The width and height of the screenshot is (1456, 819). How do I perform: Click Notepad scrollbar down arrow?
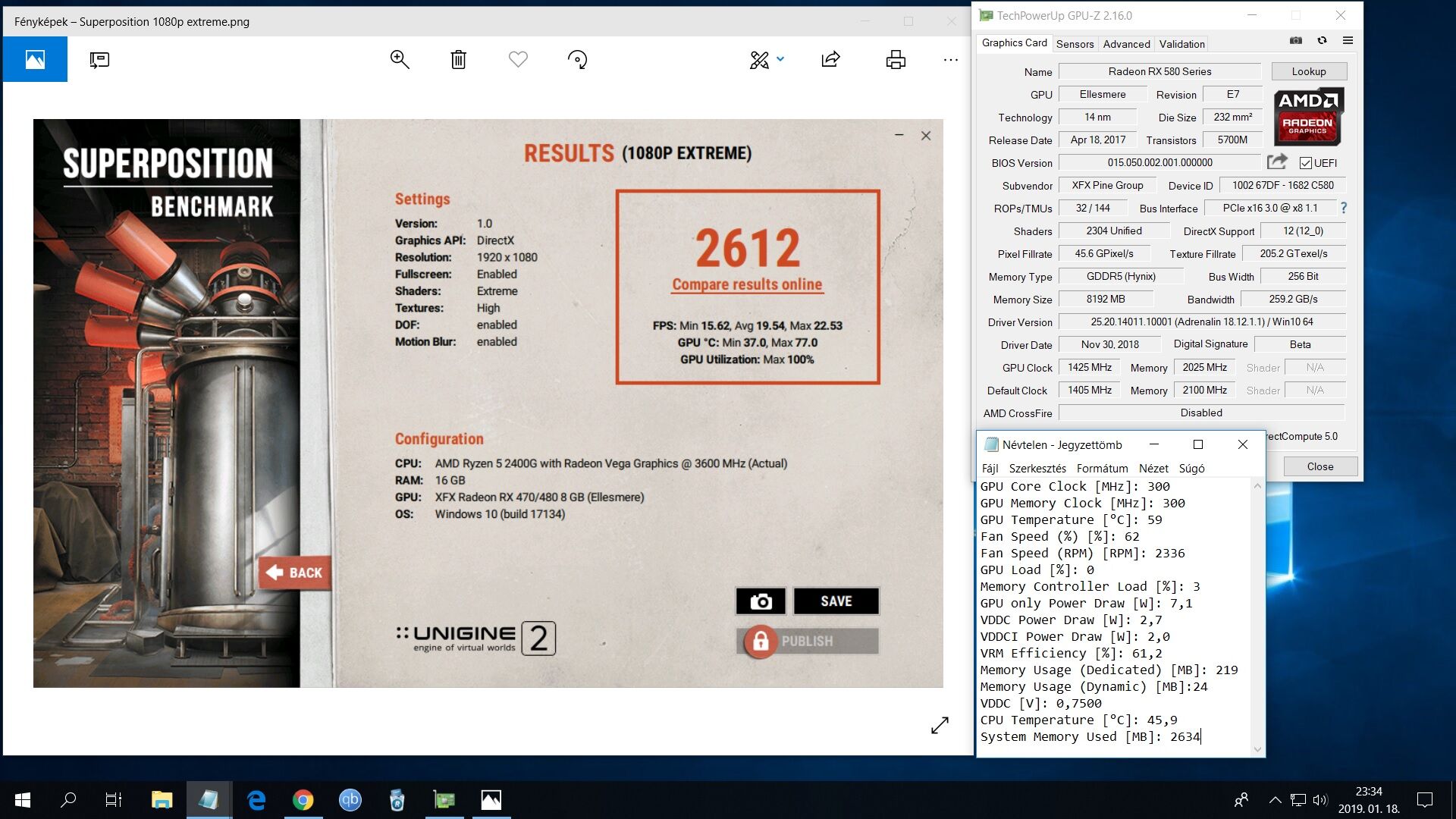1257,749
